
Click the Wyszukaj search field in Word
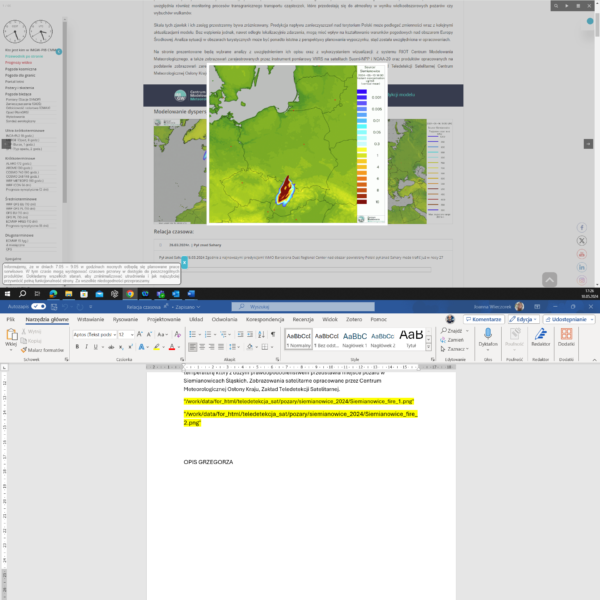303,307
